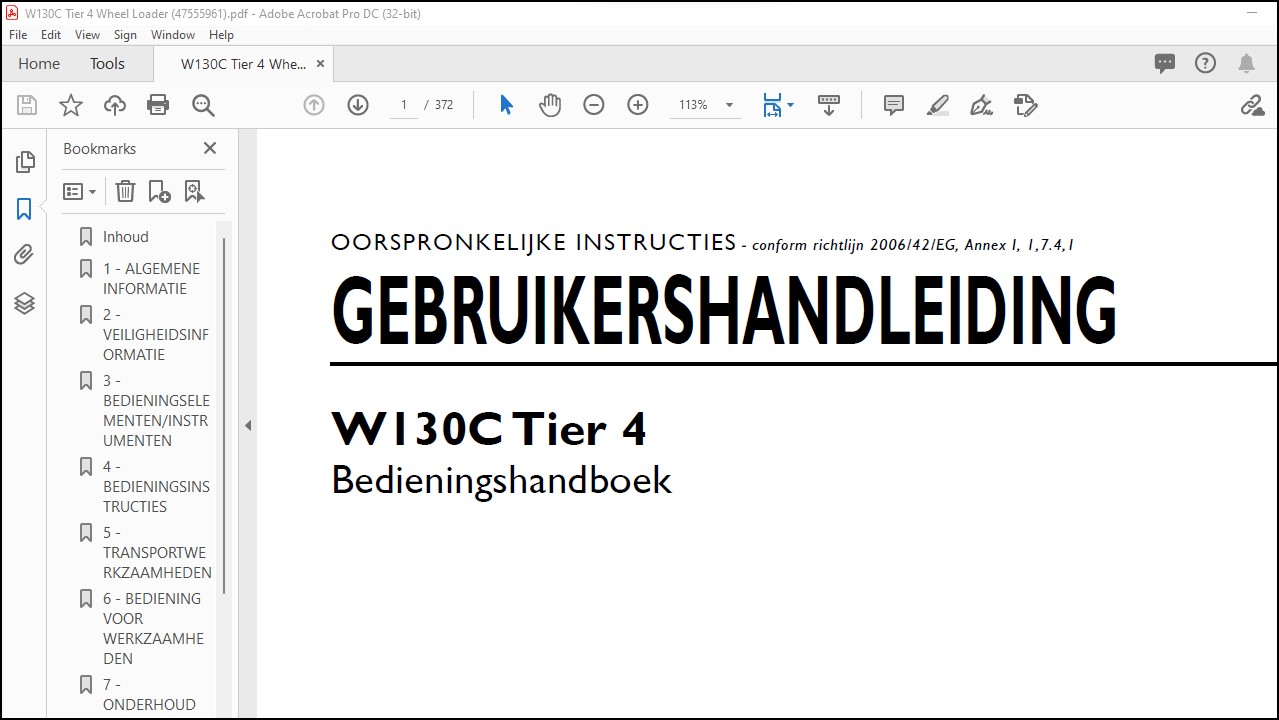The image size is (1279, 720).
Task: Select the highlight text tool
Action: click(x=938, y=105)
